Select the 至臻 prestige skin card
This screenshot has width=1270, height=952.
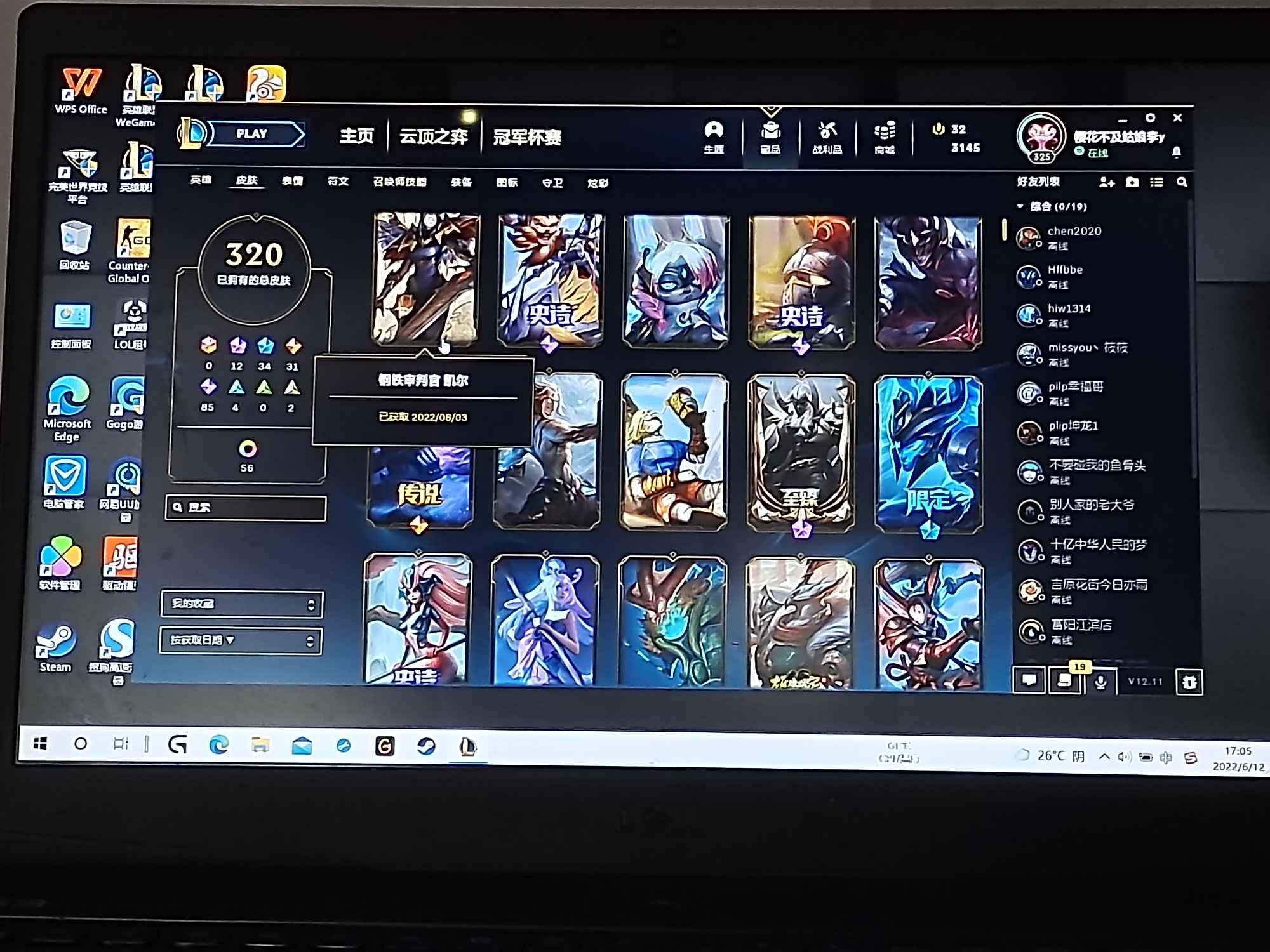pyautogui.click(x=801, y=454)
